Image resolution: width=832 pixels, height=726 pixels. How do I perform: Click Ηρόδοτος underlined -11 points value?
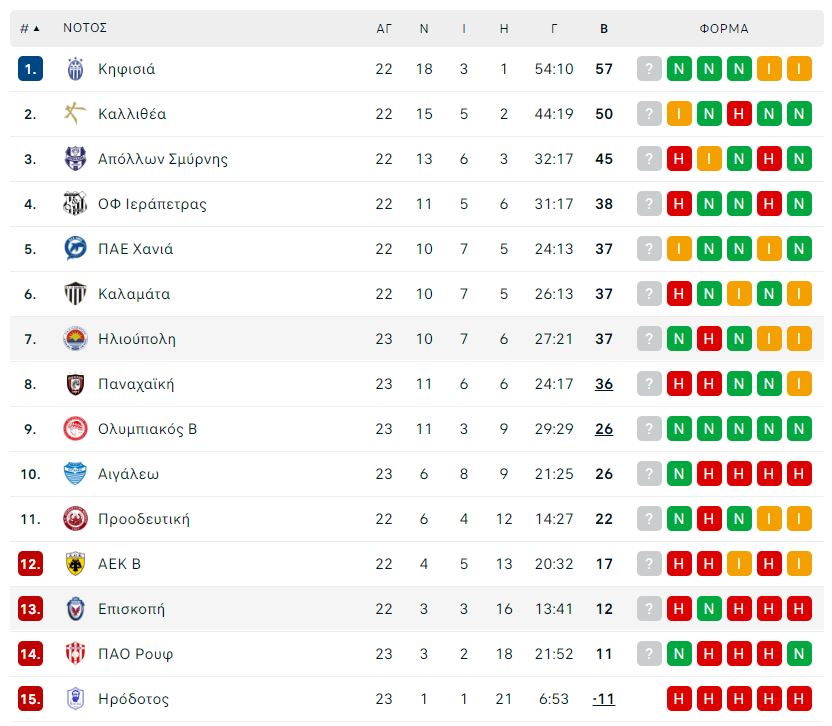(604, 699)
